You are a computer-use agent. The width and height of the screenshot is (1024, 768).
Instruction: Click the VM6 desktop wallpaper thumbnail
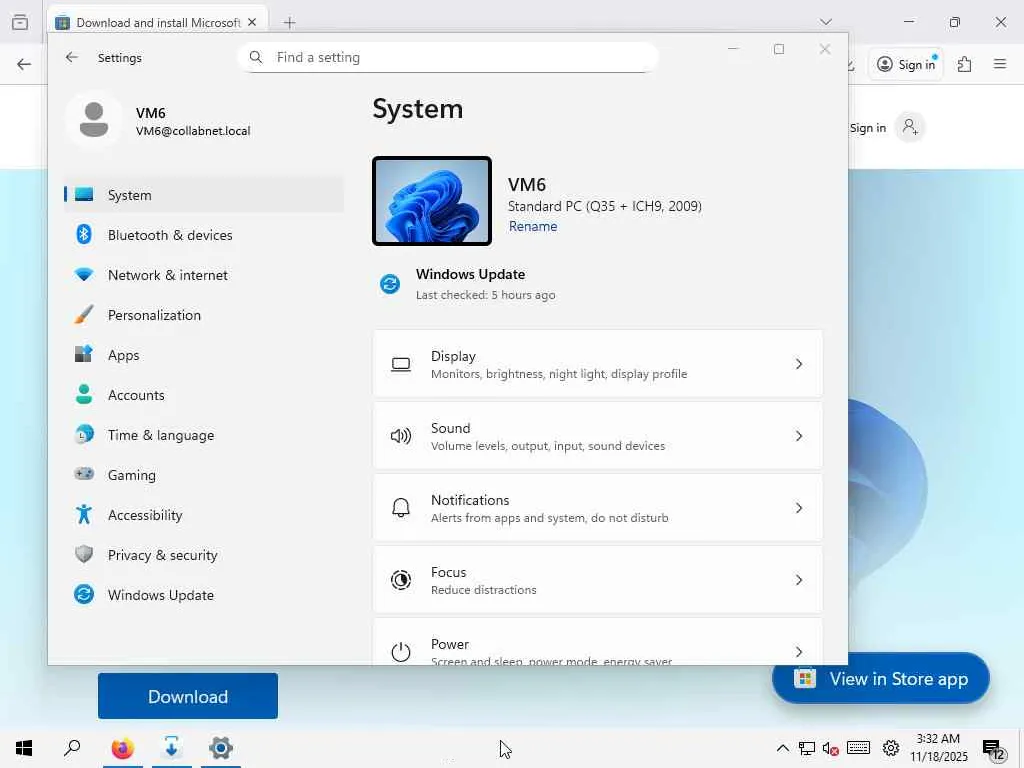click(432, 201)
